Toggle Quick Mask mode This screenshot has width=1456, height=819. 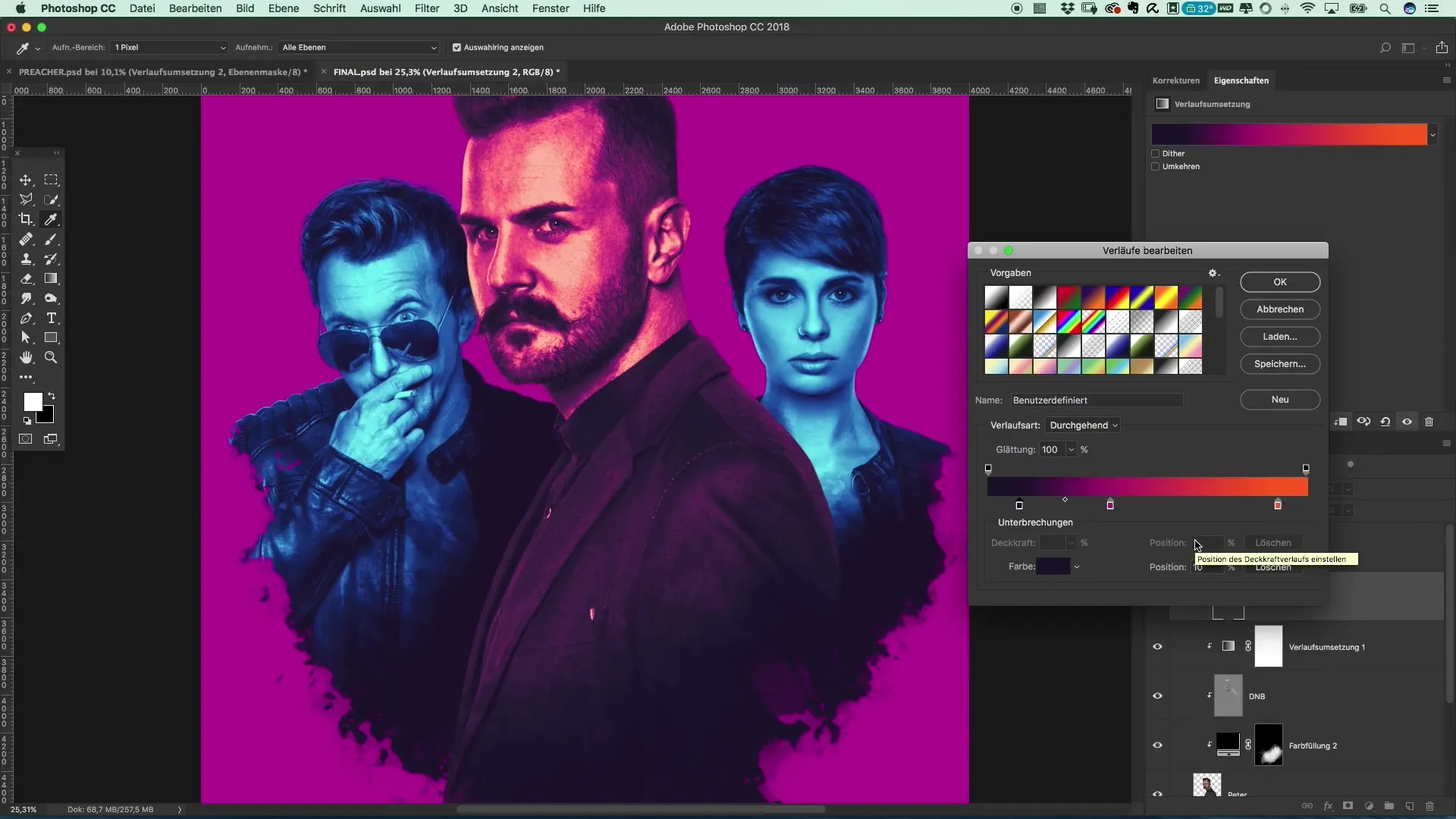[26, 439]
